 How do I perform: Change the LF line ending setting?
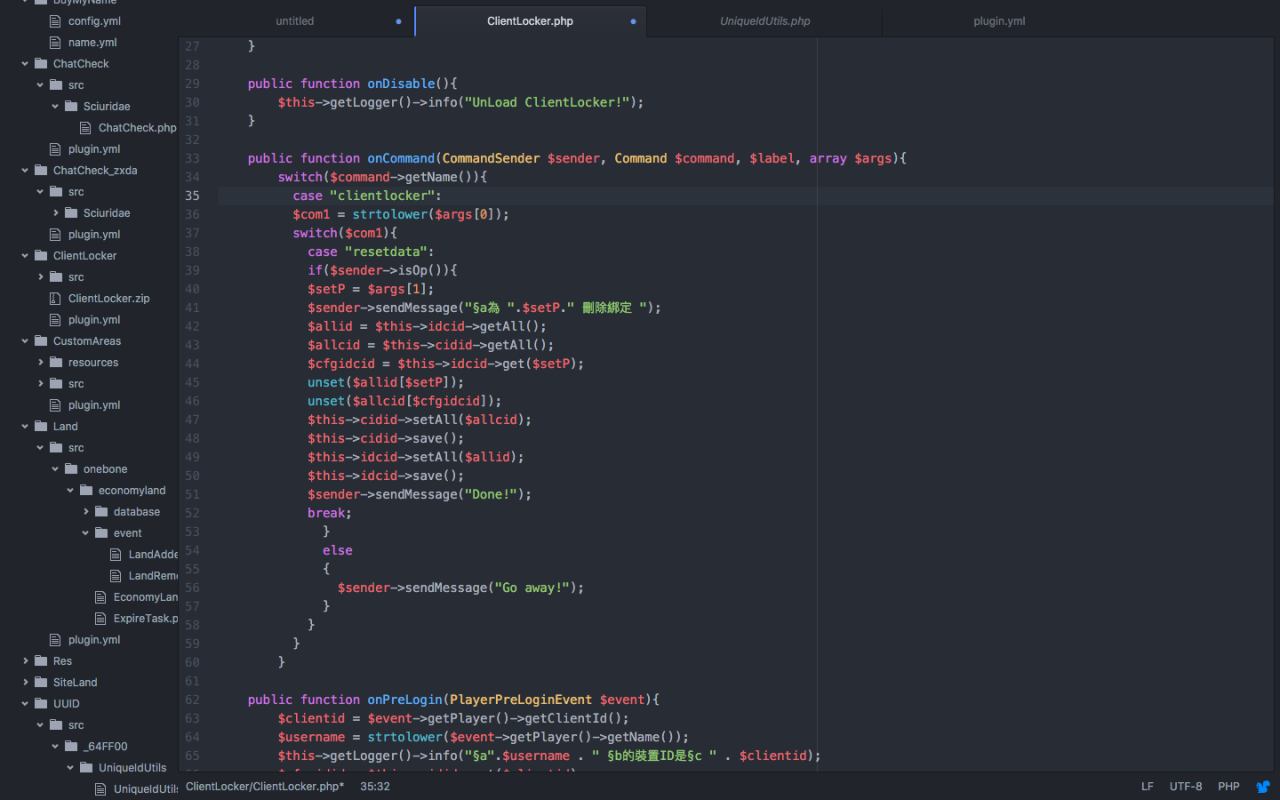(1147, 787)
